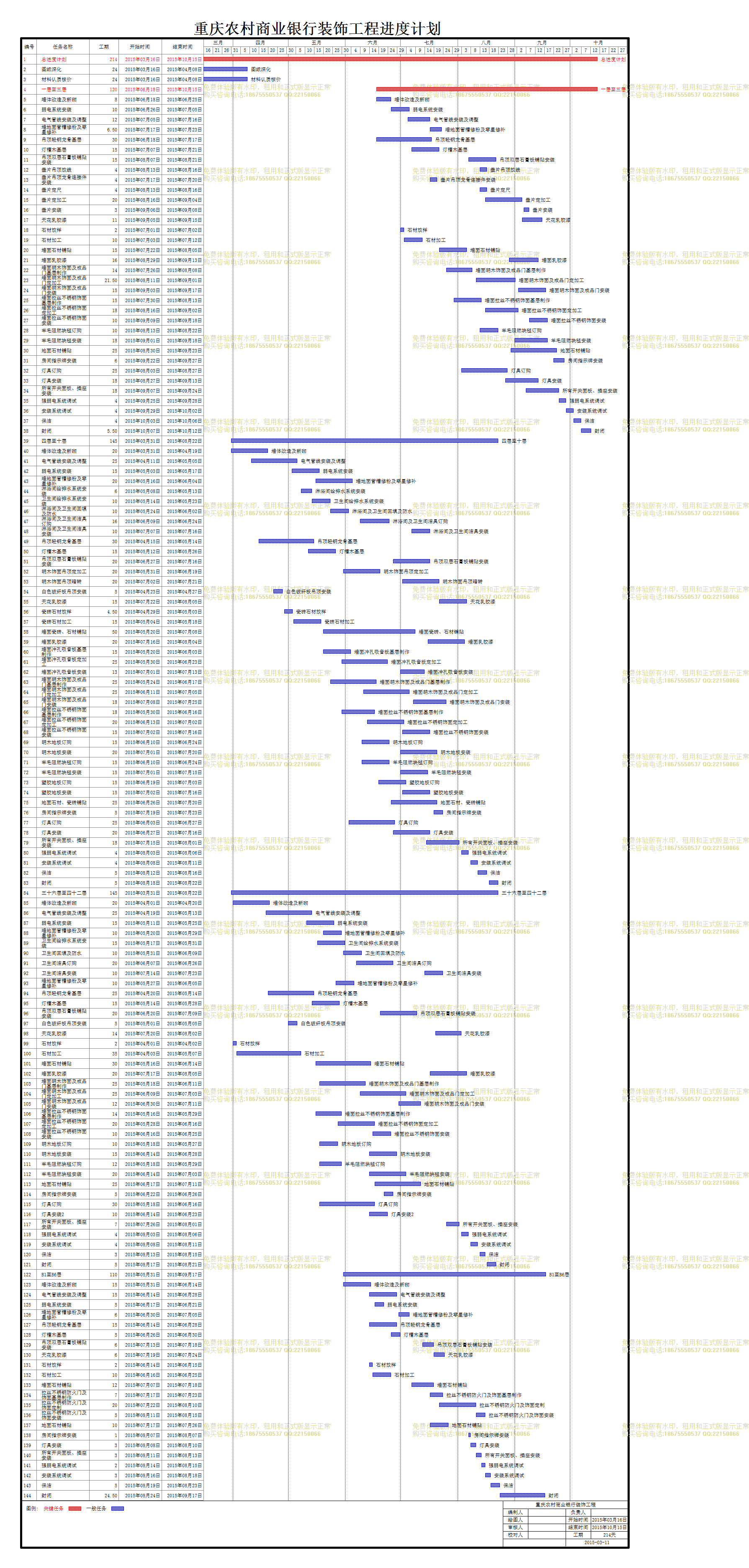Select the 垂片吊顶放线 task name in row 12
This screenshot has width=749, height=1568.
point(56,170)
